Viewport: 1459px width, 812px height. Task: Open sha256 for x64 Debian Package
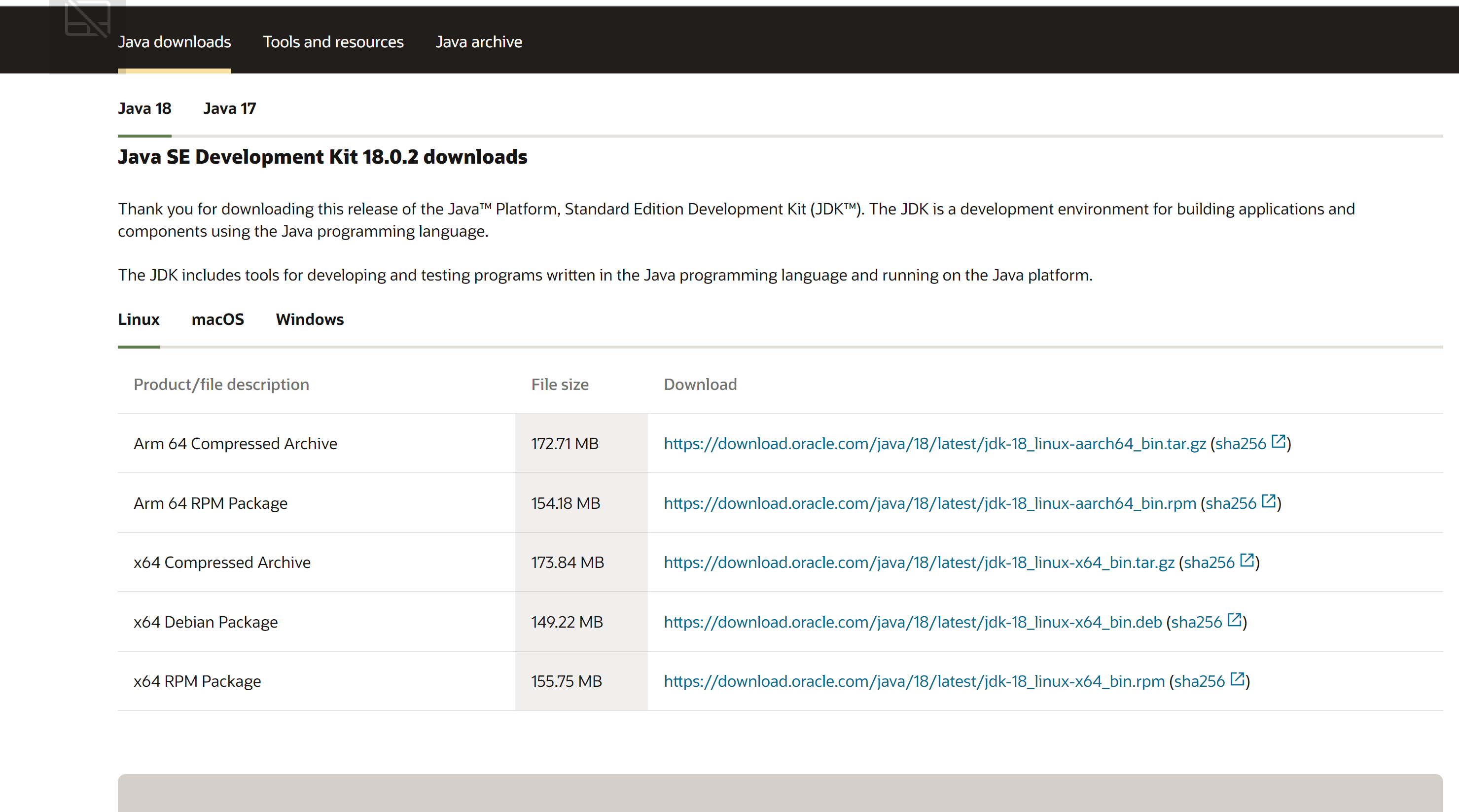pyautogui.click(x=1196, y=622)
